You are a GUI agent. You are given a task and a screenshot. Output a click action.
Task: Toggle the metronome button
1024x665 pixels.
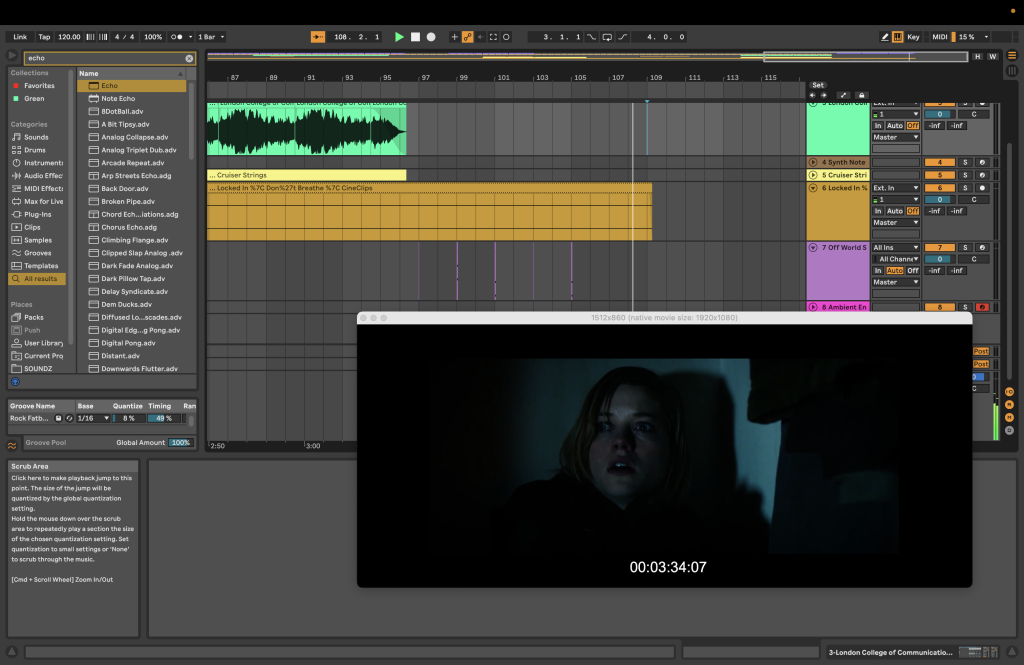pyautogui.click(x=176, y=37)
